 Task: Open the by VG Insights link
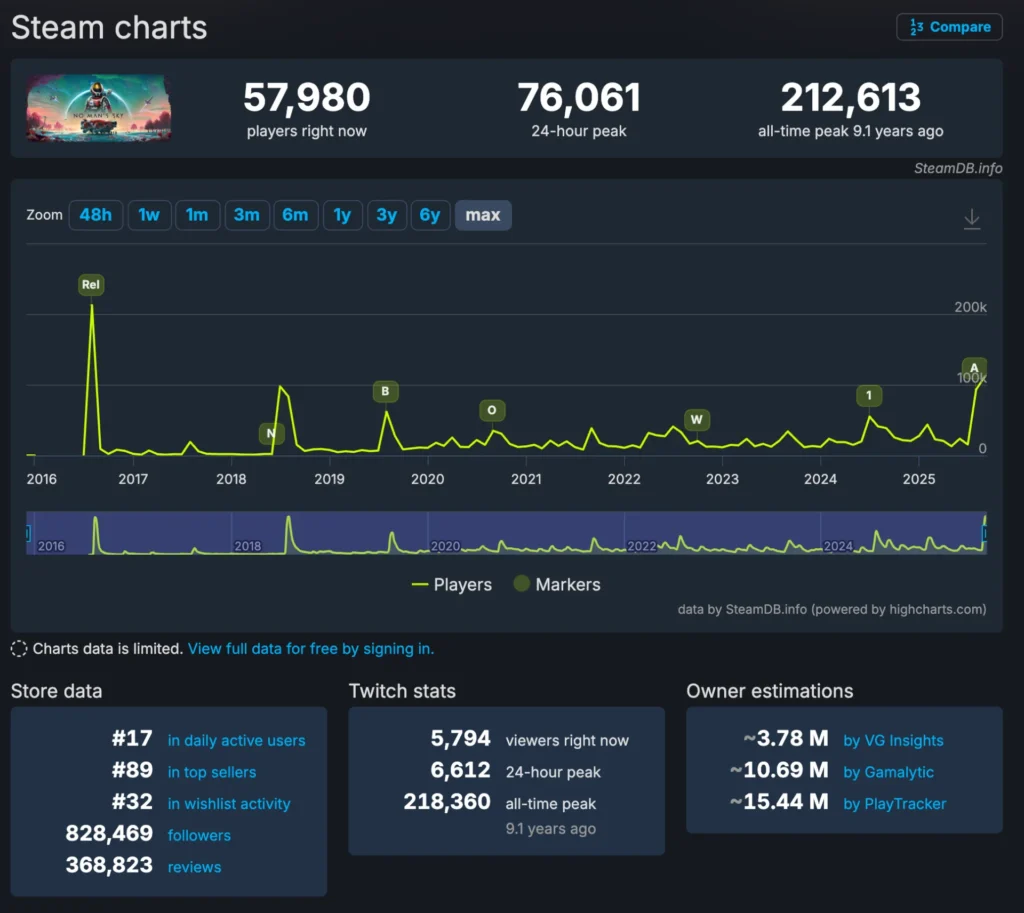coord(893,741)
